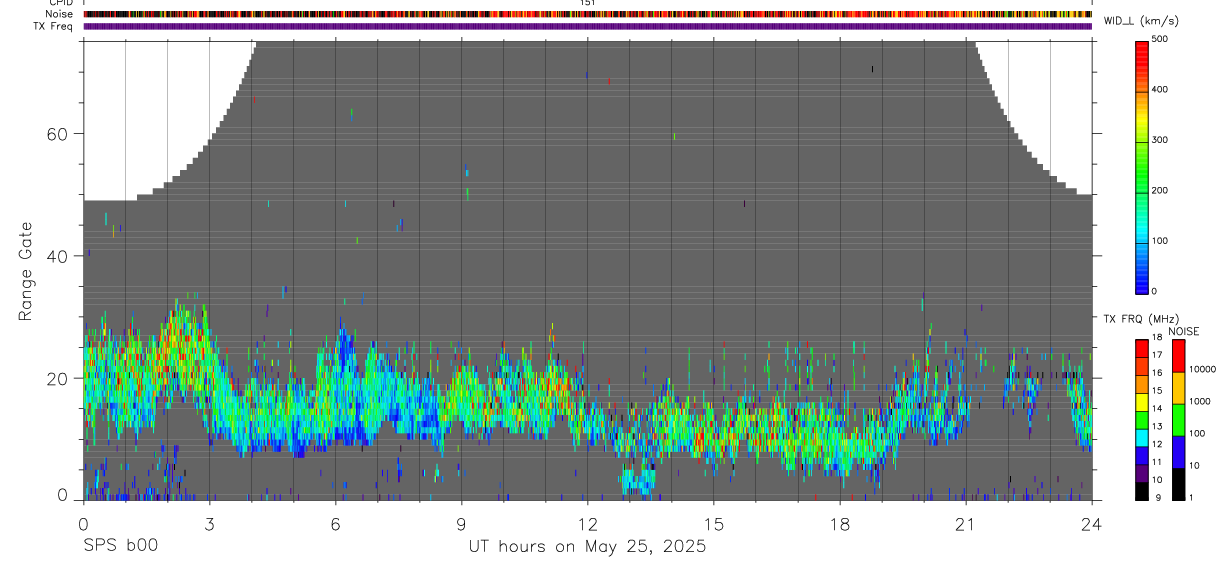Click the '20' tick label on Range Gate axis
Viewport: 1228px width, 567px height.
coord(58,378)
